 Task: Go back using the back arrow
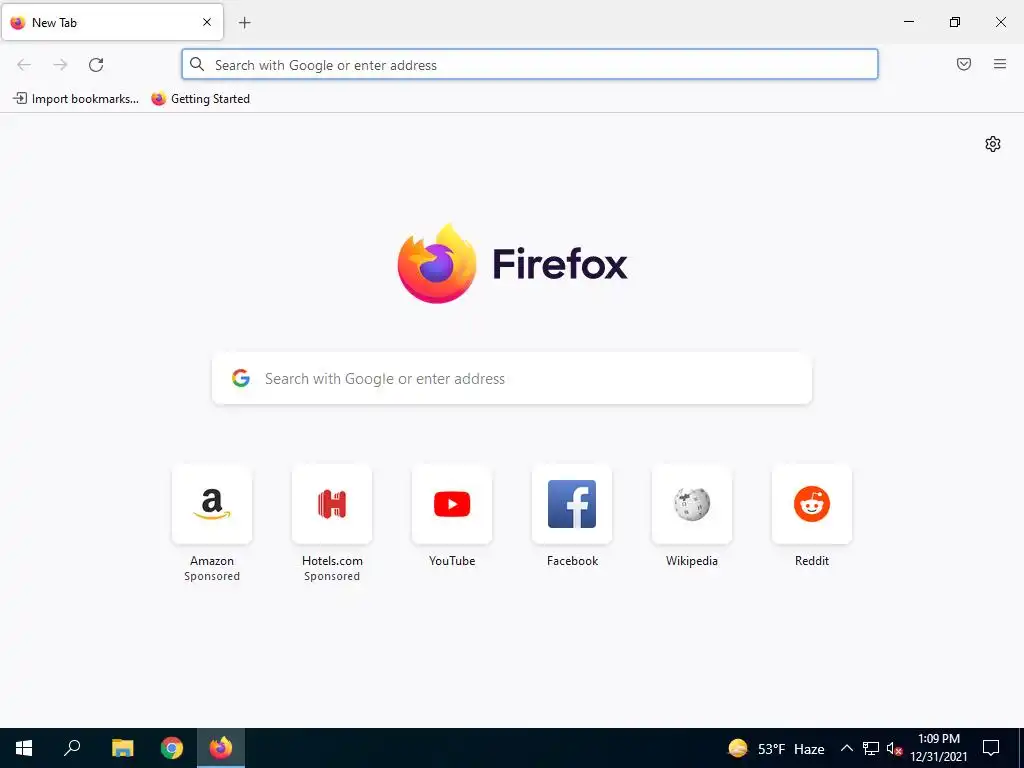[x=24, y=65]
